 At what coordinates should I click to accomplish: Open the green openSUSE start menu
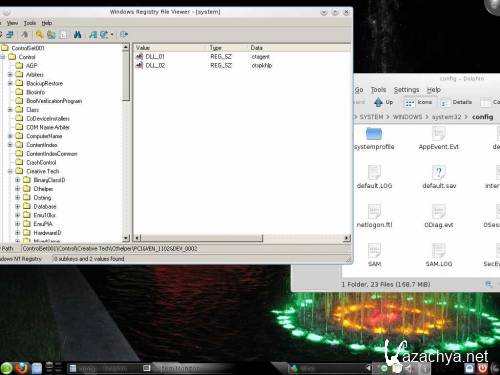6,368
